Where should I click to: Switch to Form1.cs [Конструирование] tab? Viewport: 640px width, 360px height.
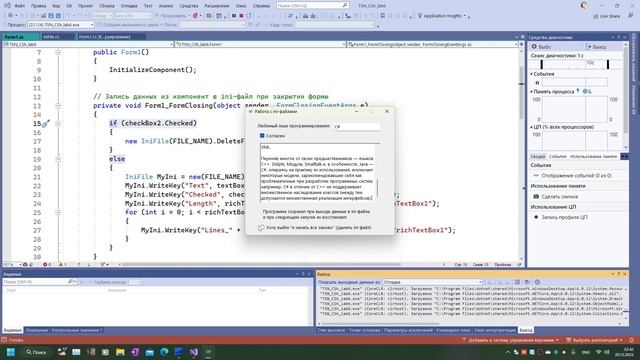pyautogui.click(x=111, y=37)
